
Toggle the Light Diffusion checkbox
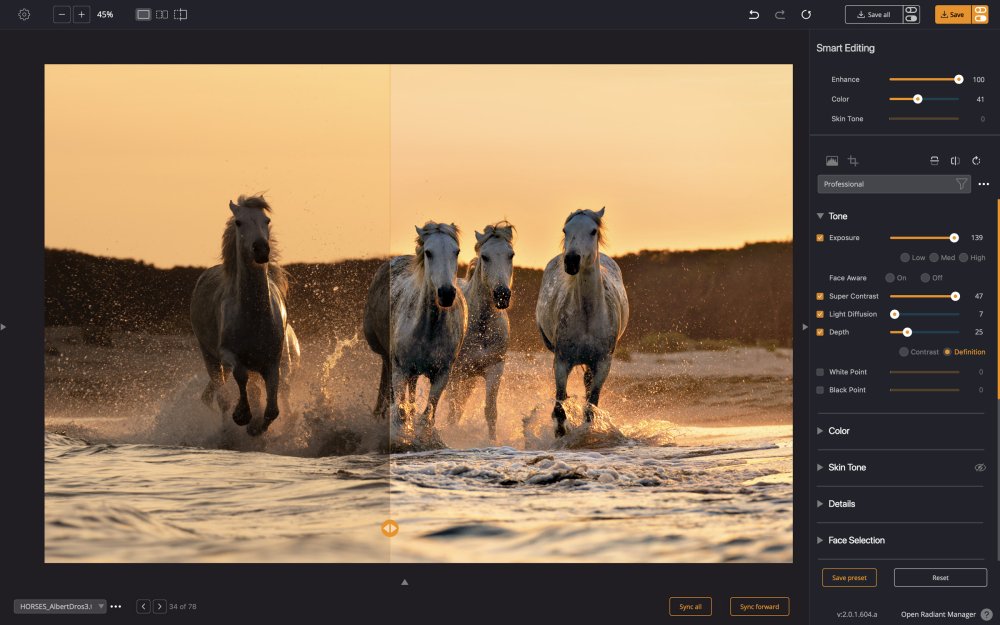[x=820, y=314]
